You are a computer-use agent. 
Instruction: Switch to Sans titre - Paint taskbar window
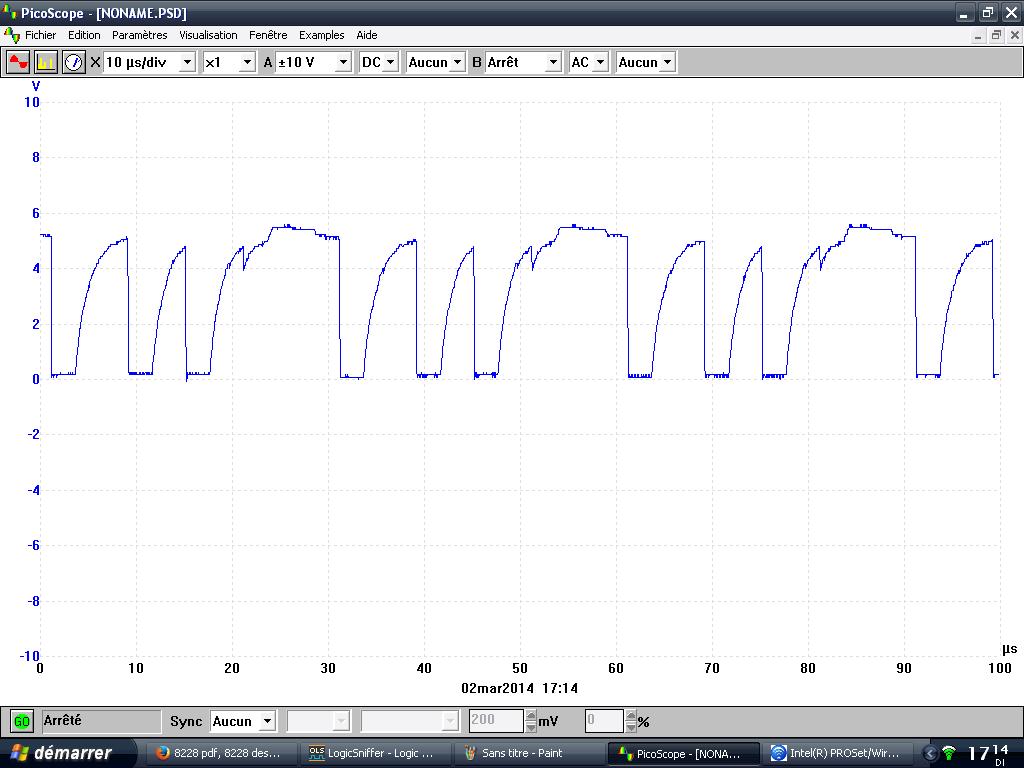click(528, 753)
